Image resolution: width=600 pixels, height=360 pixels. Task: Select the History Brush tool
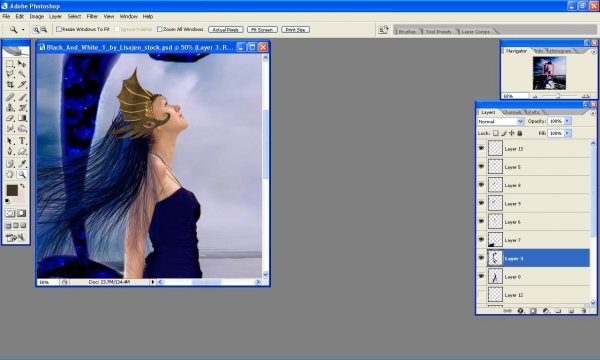click(x=22, y=108)
